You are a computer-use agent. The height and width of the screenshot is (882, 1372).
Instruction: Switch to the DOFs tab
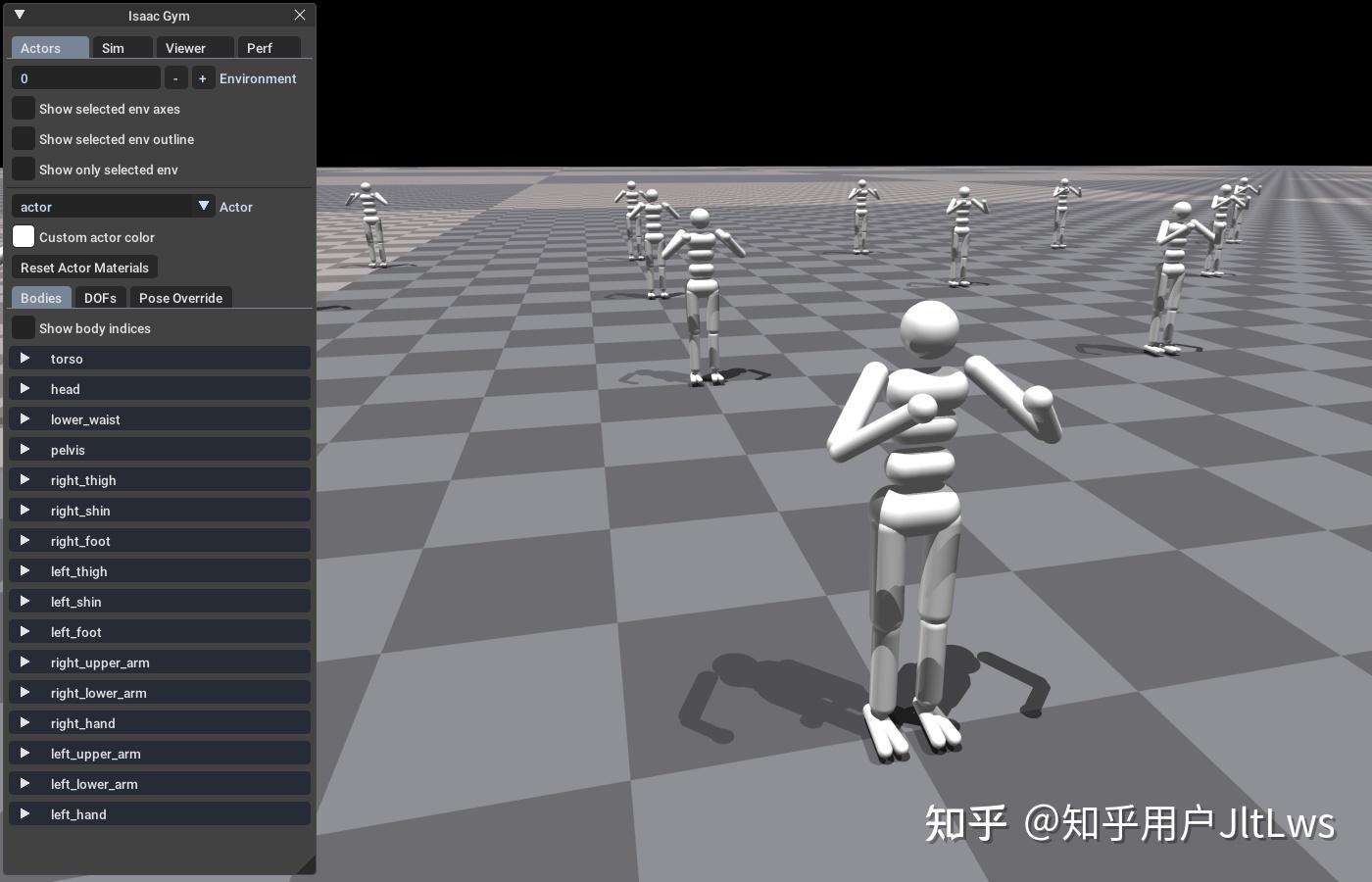pos(100,298)
